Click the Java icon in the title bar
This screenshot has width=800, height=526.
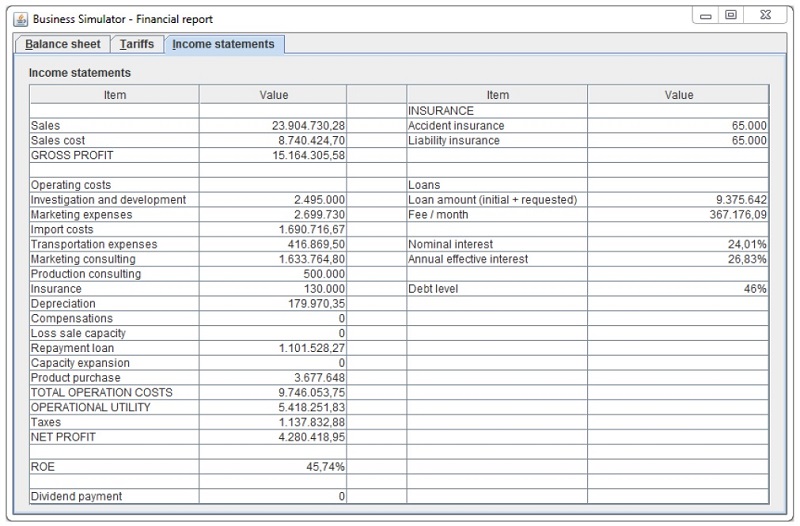[19, 19]
